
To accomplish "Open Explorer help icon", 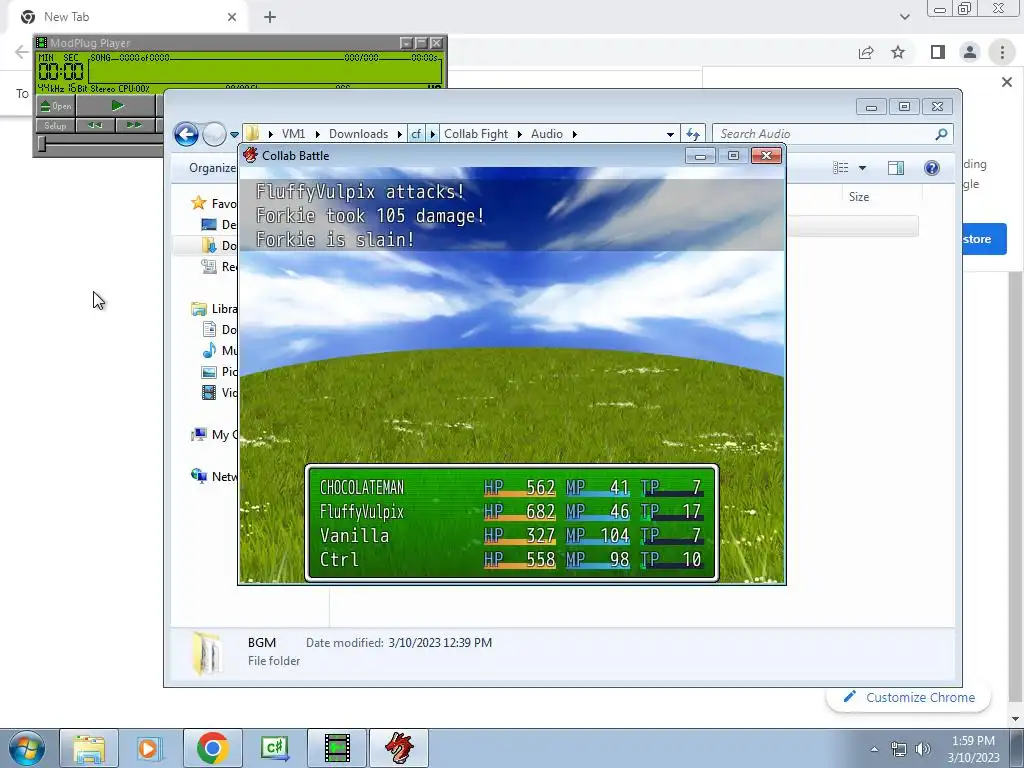I will [x=932, y=168].
